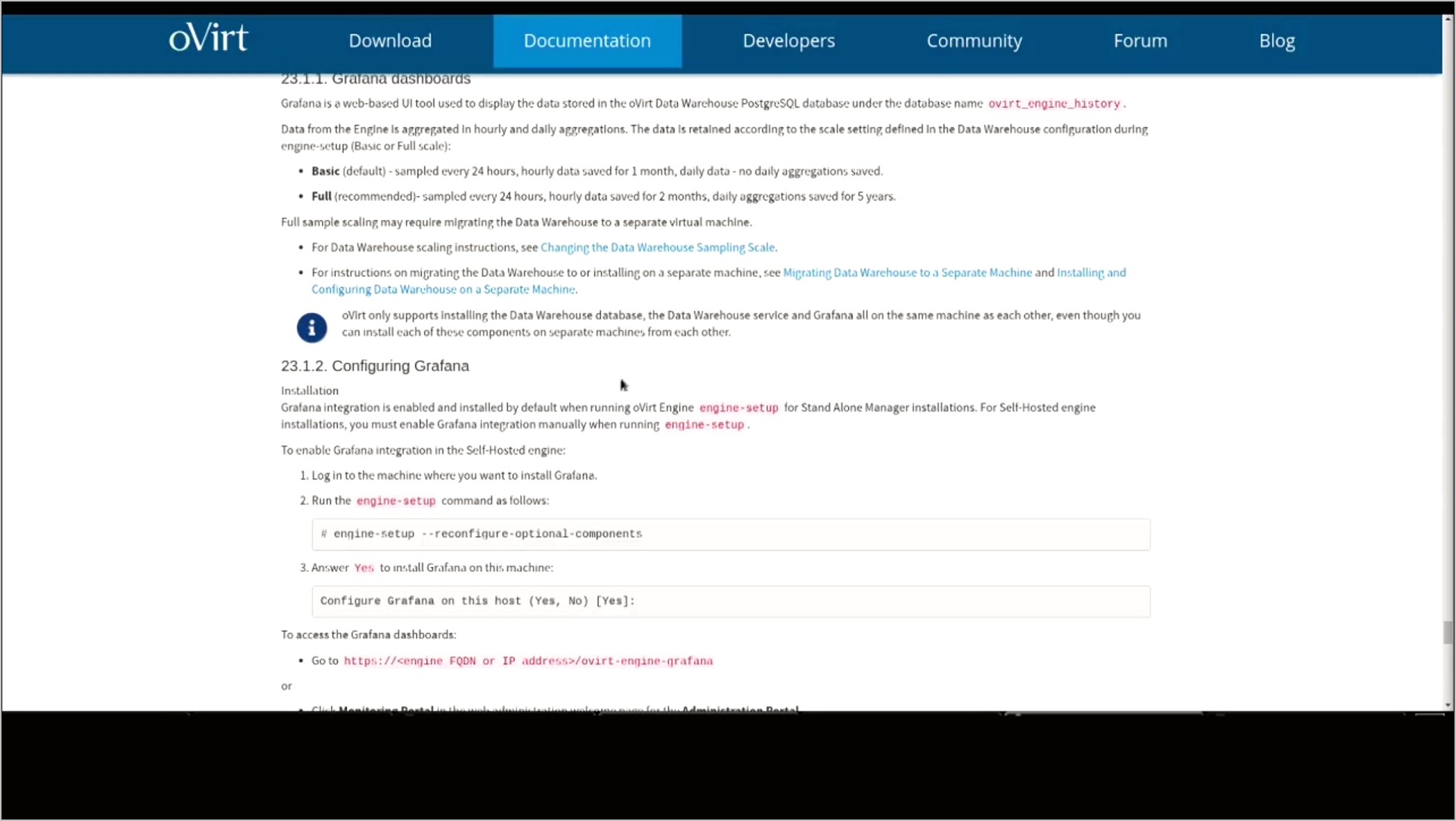Viewport: 1456px width, 821px height.
Task: Click the Installation subheading
Action: point(310,391)
